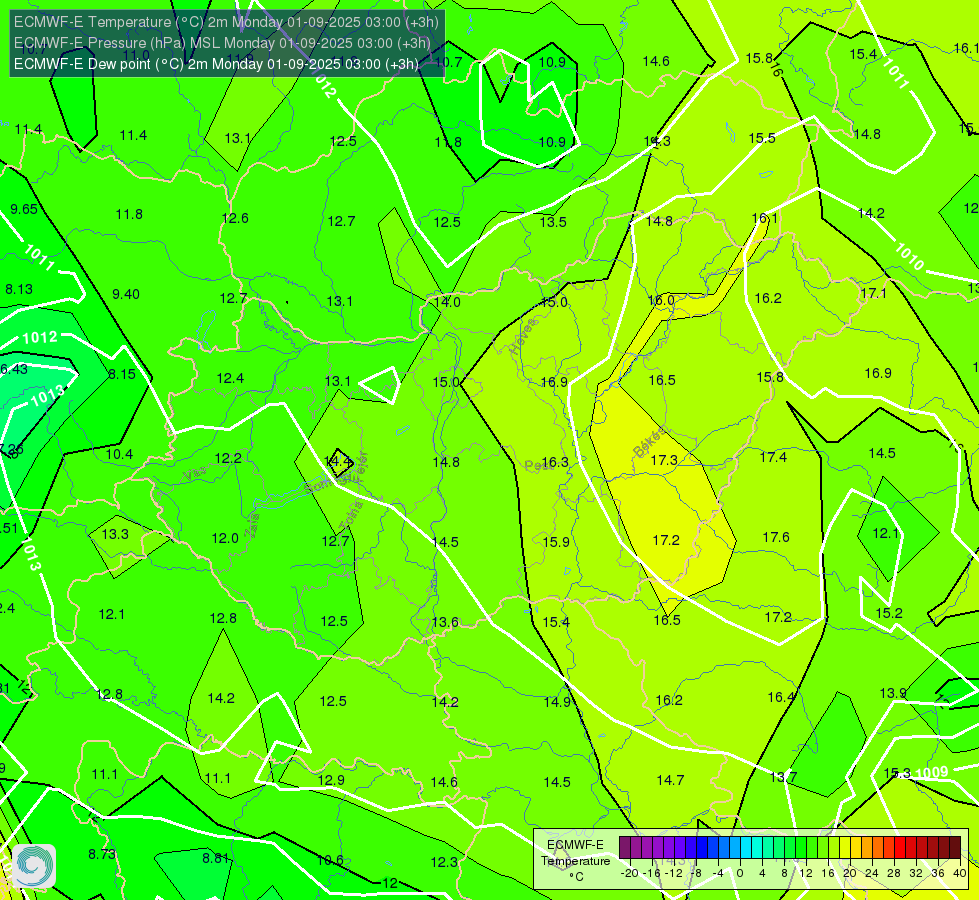Click the 12.0 temperature value

click(225, 538)
